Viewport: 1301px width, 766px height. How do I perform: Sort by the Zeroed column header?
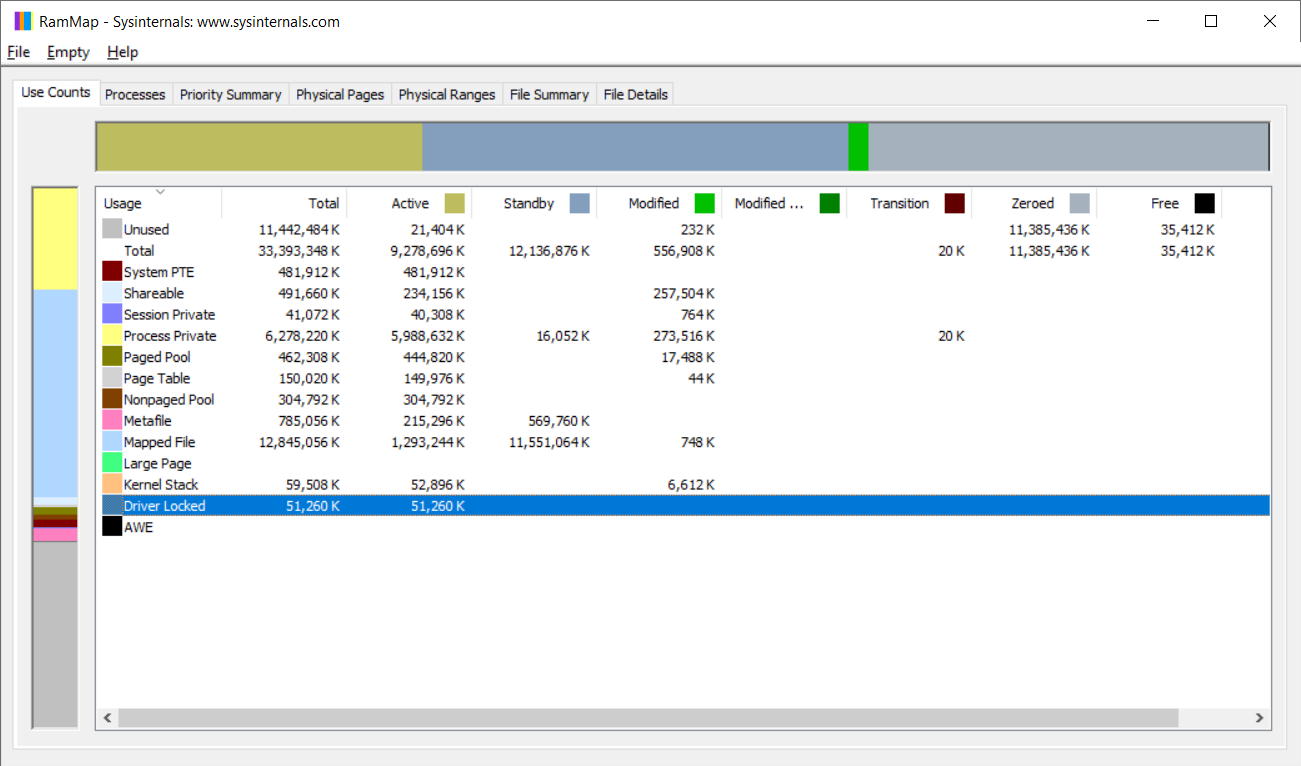(x=1034, y=203)
